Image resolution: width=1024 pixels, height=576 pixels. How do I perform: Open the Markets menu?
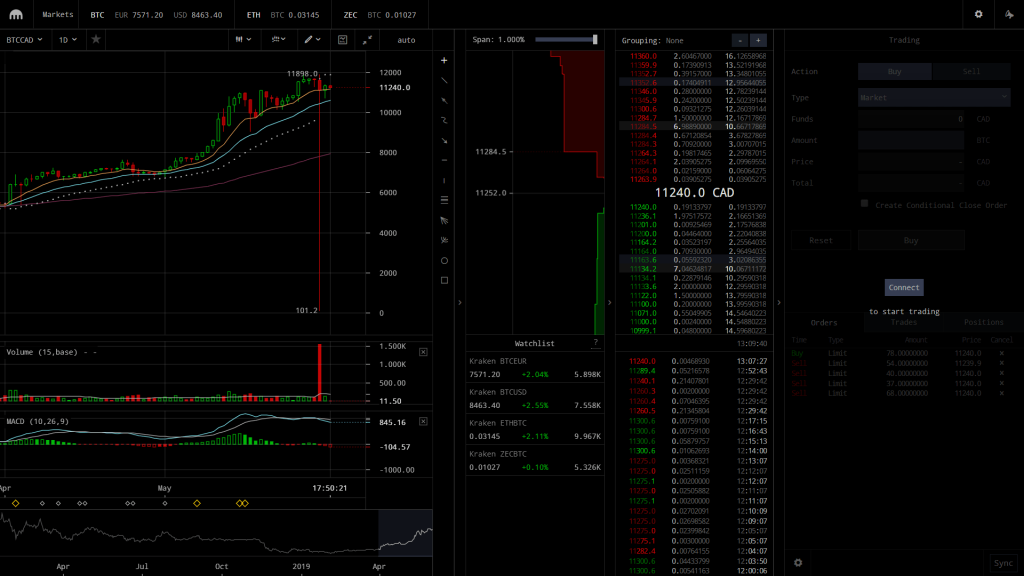[58, 15]
